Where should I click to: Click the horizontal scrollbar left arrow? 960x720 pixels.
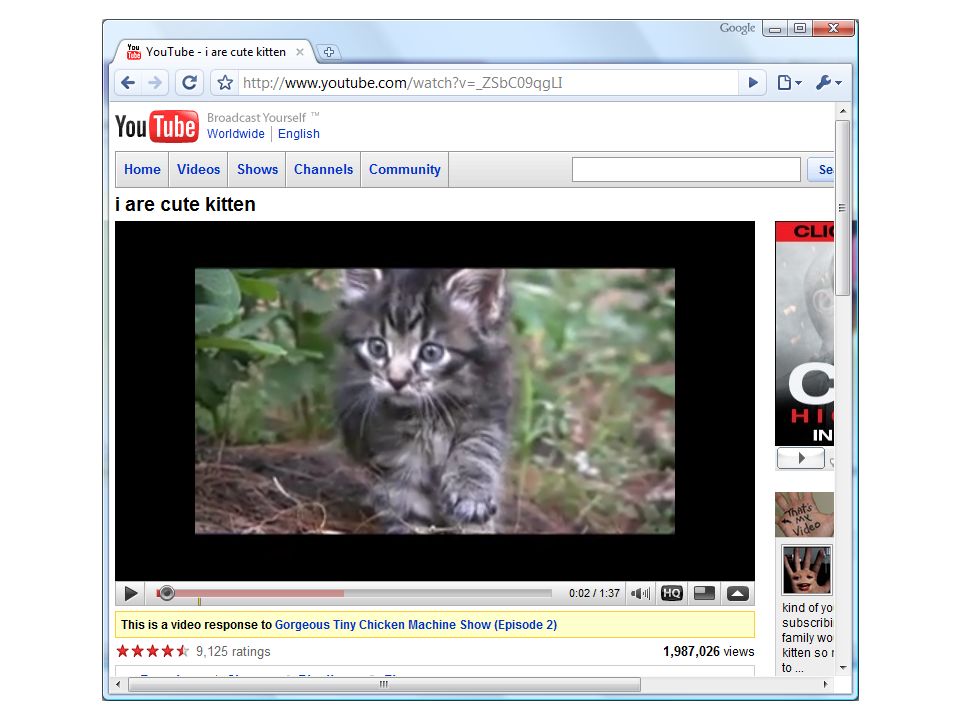pyautogui.click(x=119, y=684)
